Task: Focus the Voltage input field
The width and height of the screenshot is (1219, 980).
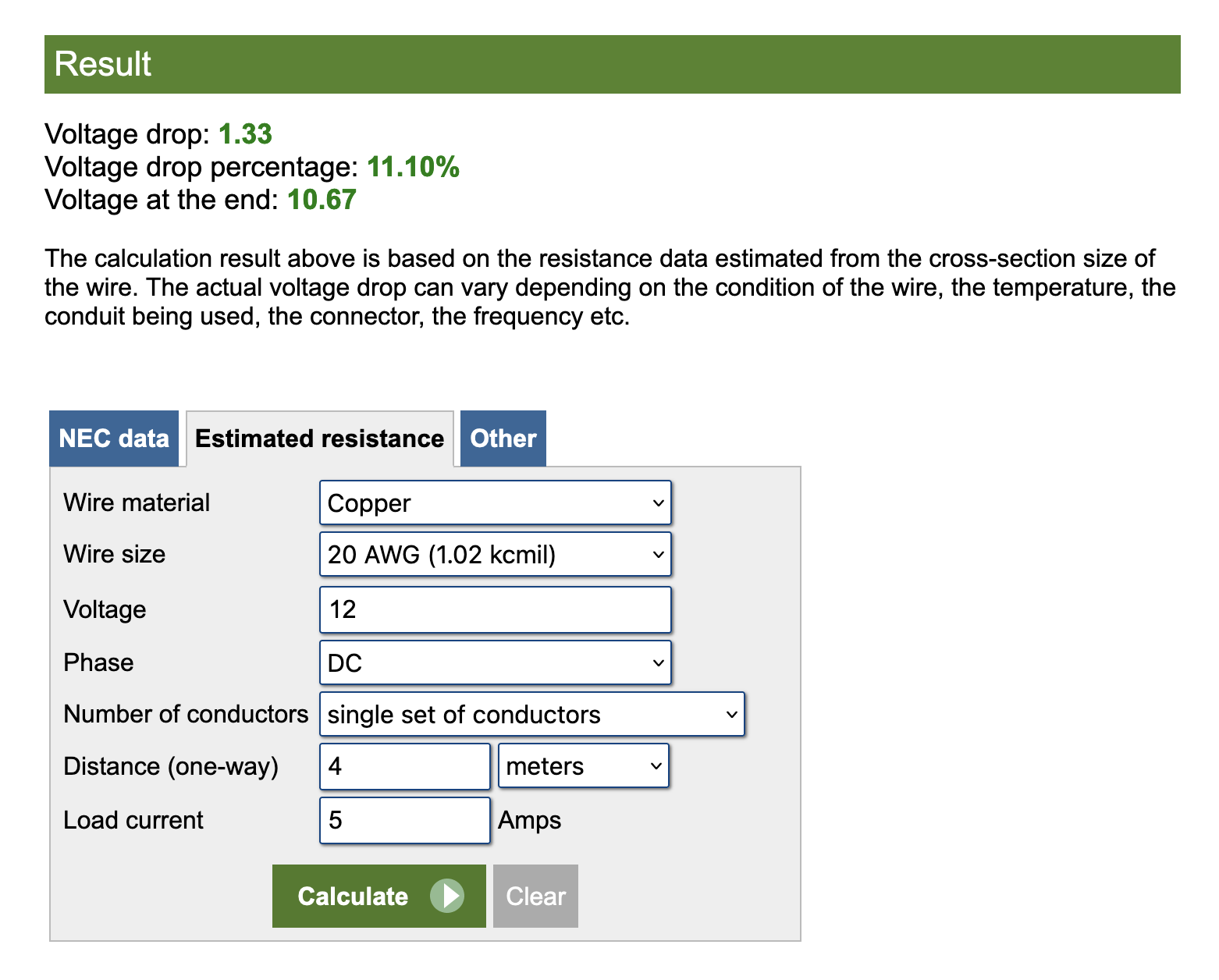Action: click(x=495, y=609)
